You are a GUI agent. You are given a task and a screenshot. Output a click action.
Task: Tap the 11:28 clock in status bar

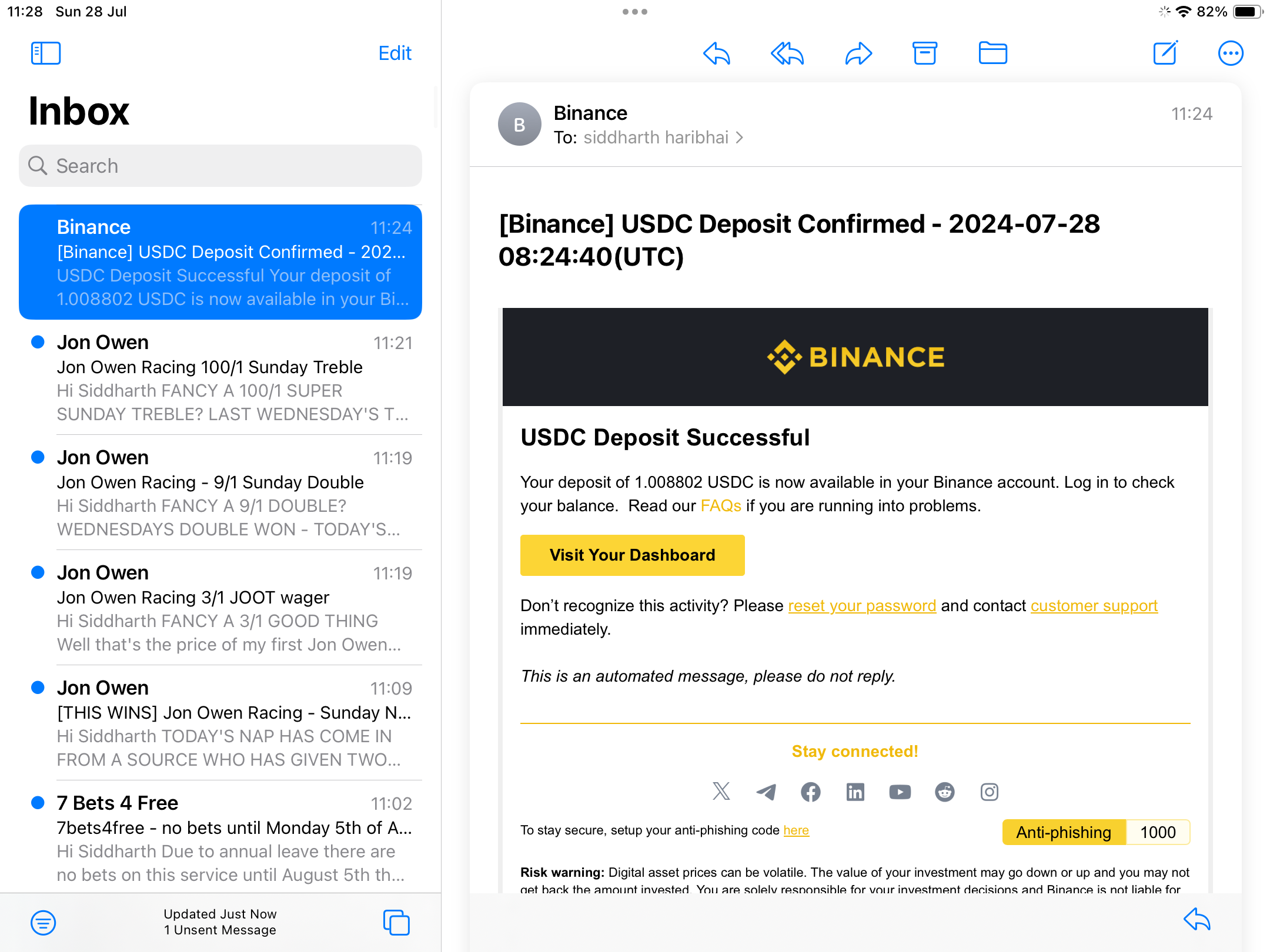(x=25, y=12)
